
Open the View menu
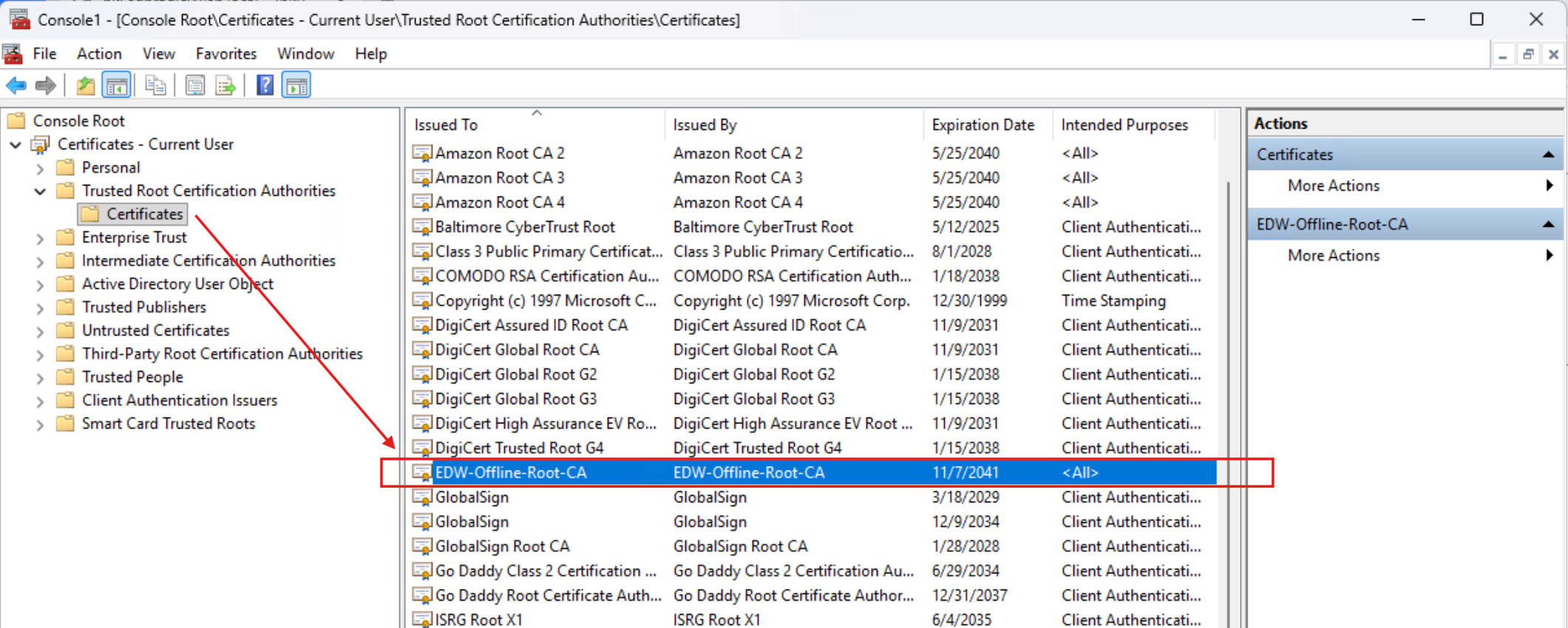click(x=158, y=54)
